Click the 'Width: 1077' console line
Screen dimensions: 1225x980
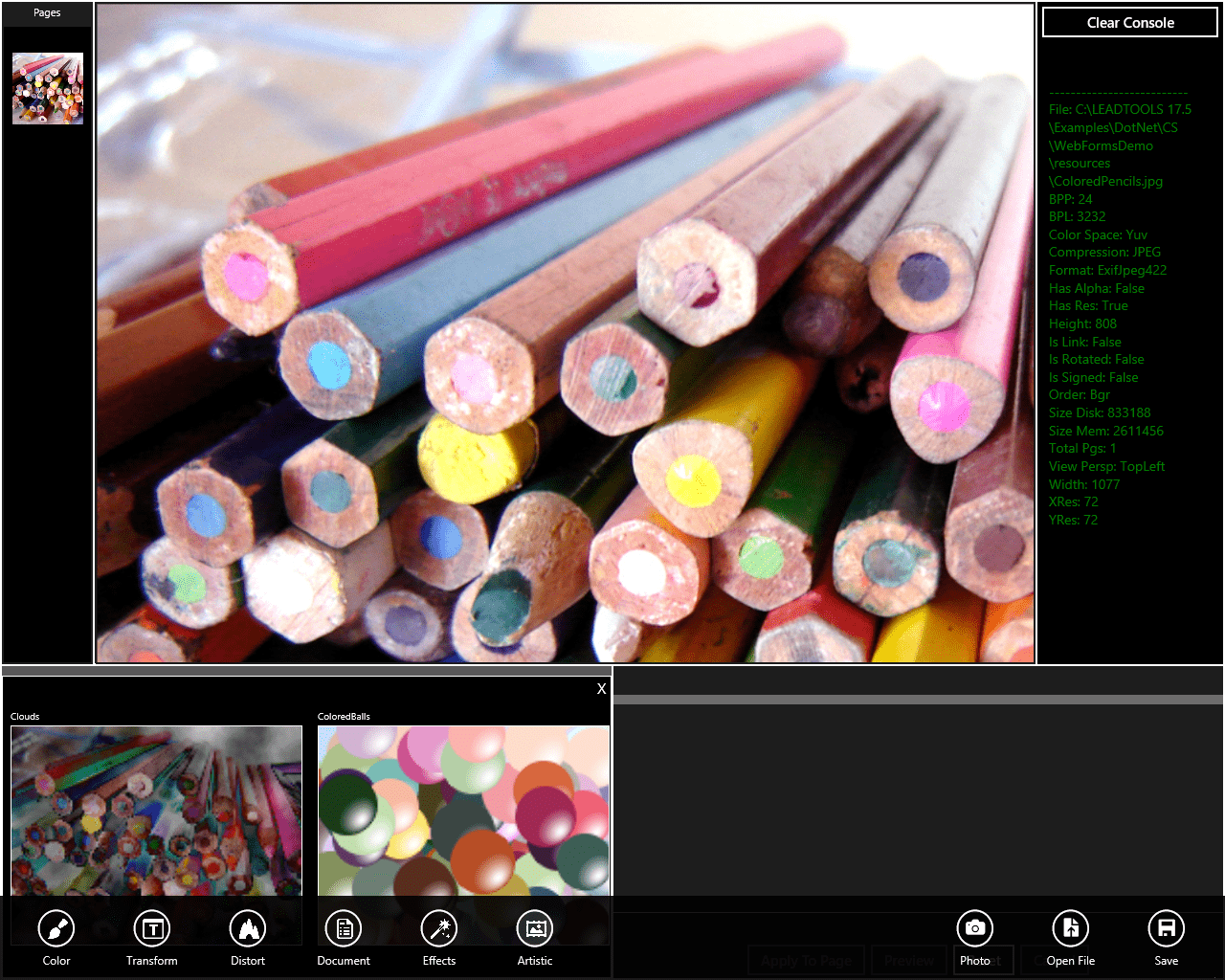[1084, 484]
